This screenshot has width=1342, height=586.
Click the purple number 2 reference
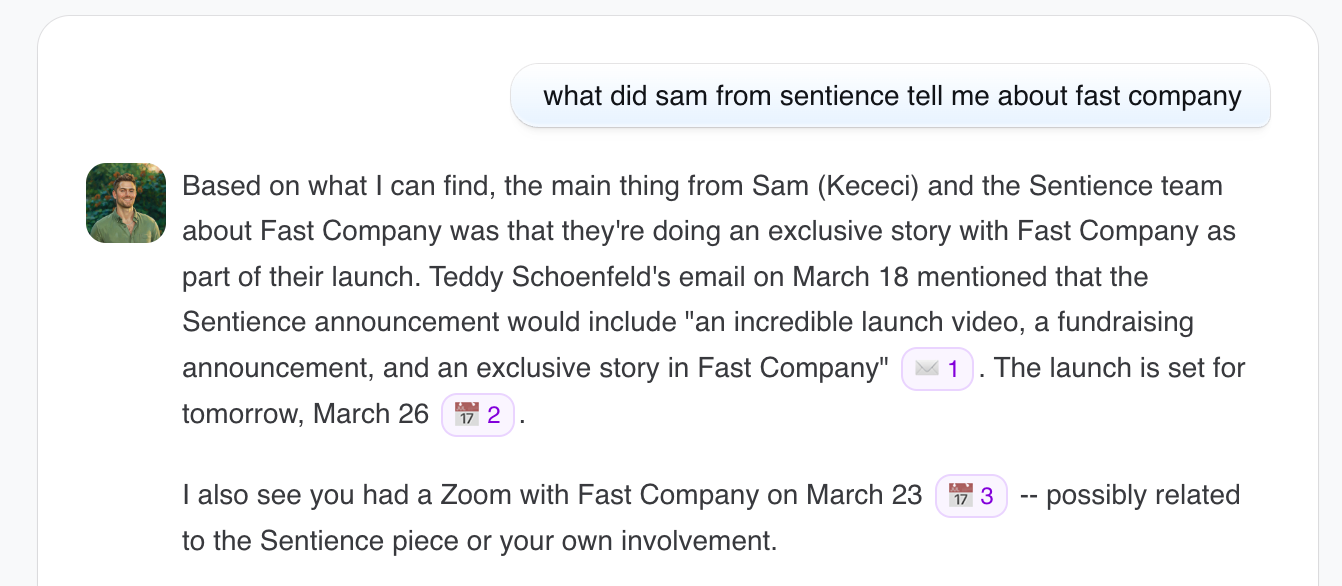coord(493,415)
